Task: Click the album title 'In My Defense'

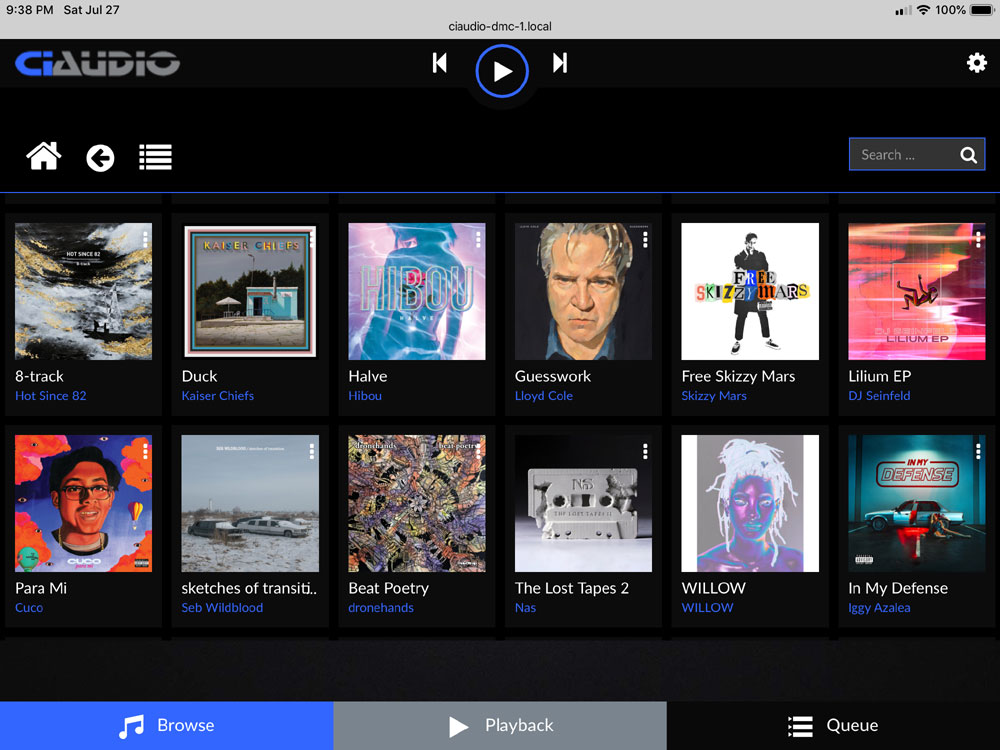Action: (898, 588)
